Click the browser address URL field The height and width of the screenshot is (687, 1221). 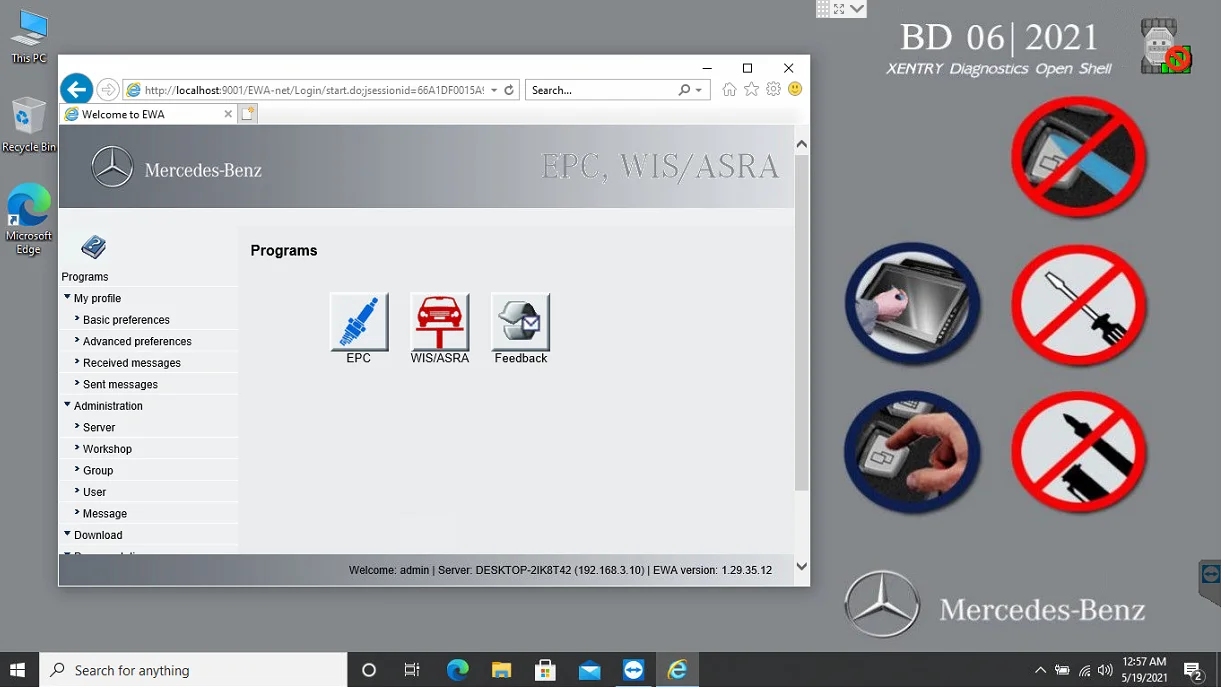[x=314, y=90]
